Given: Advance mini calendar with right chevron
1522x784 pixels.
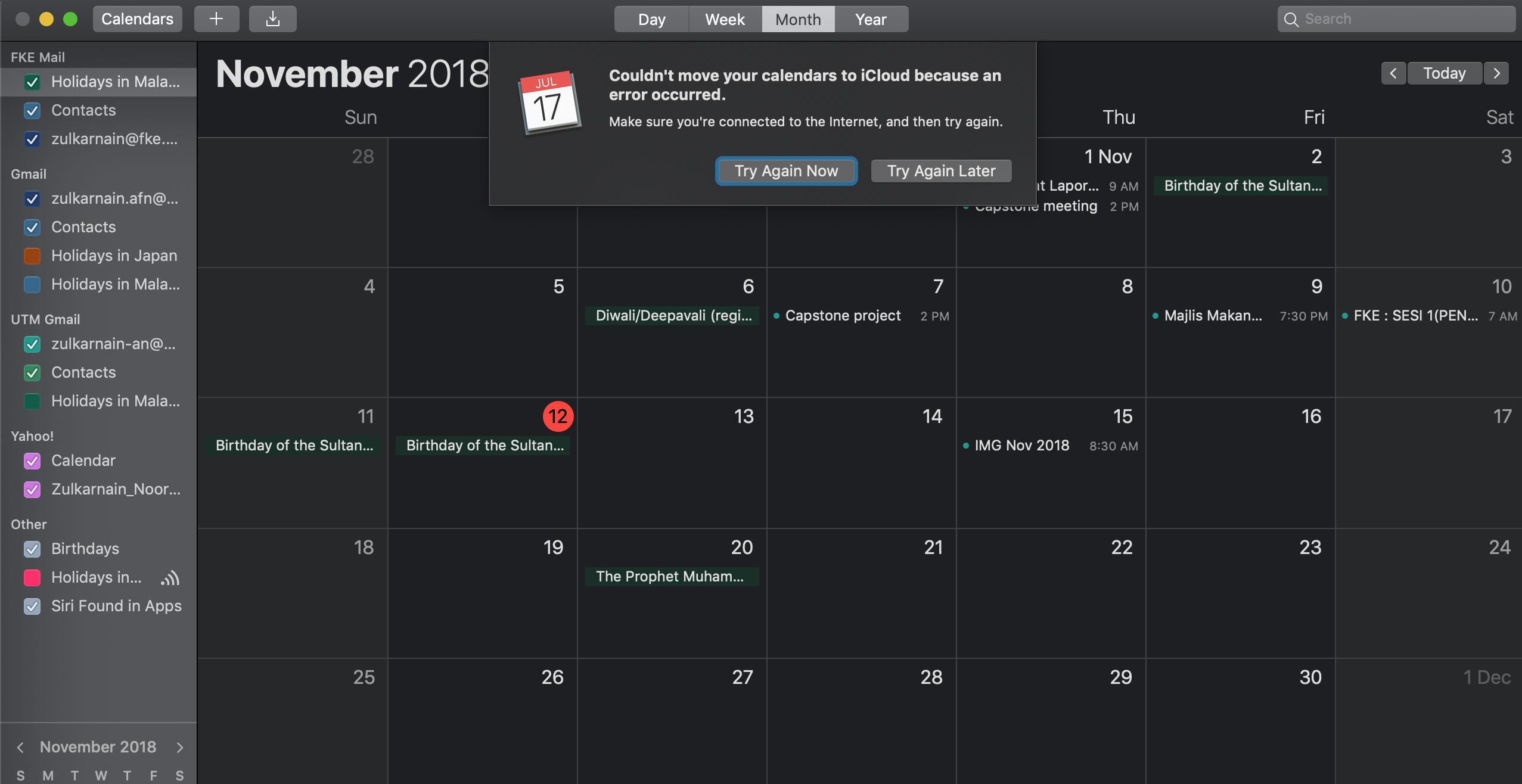Looking at the screenshot, I should 179,747.
